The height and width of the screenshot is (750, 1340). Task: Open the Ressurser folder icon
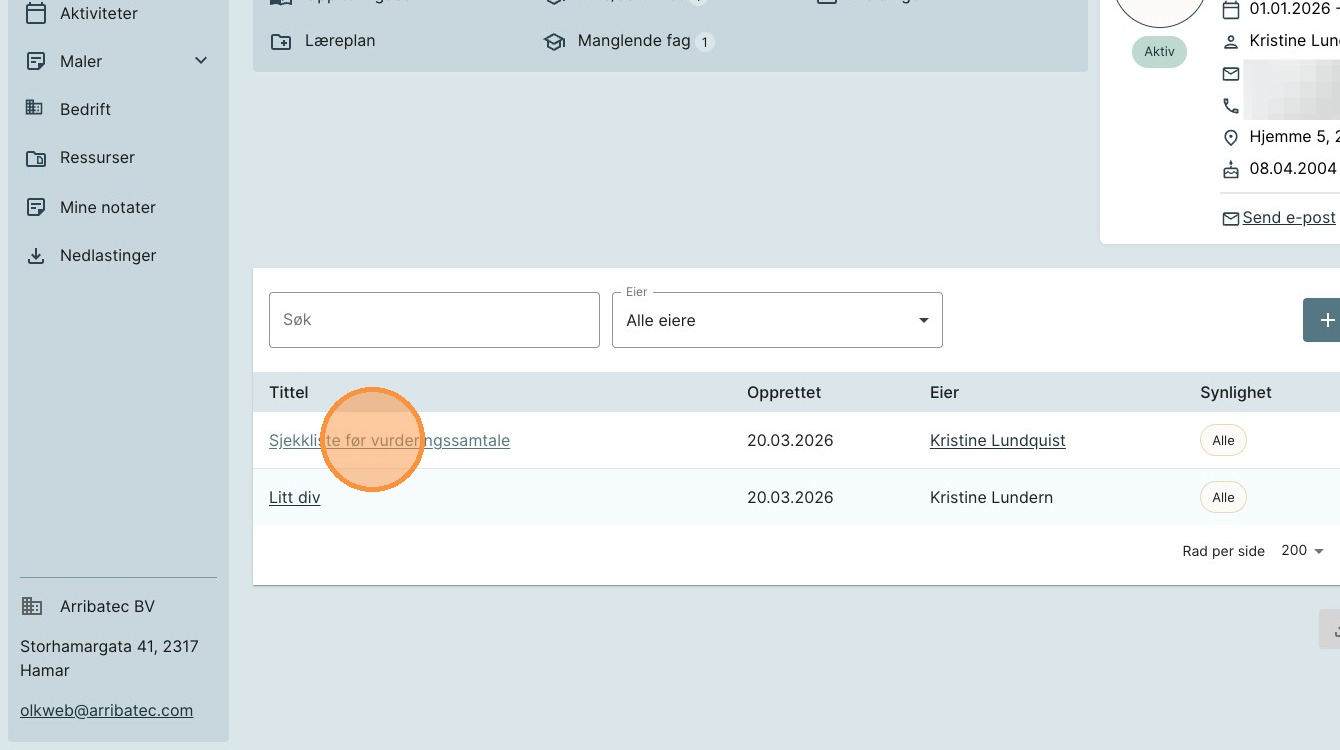(x=35, y=158)
